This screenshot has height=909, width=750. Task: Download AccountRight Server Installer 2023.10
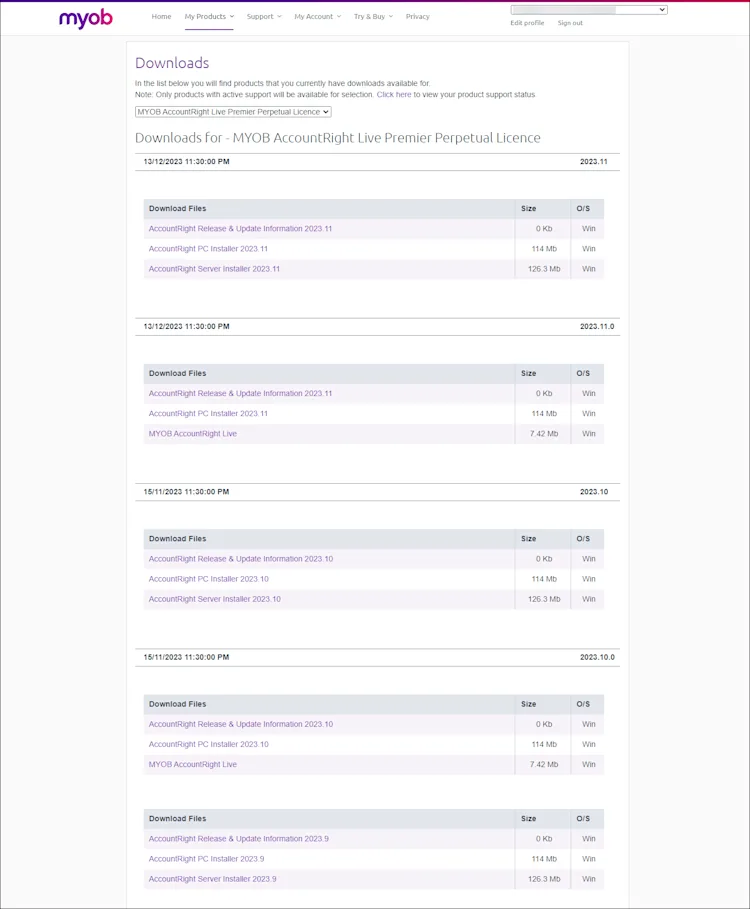tap(215, 598)
